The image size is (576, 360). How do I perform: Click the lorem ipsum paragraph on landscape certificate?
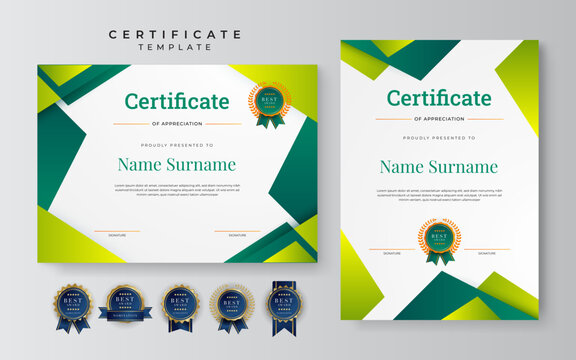coord(177,190)
